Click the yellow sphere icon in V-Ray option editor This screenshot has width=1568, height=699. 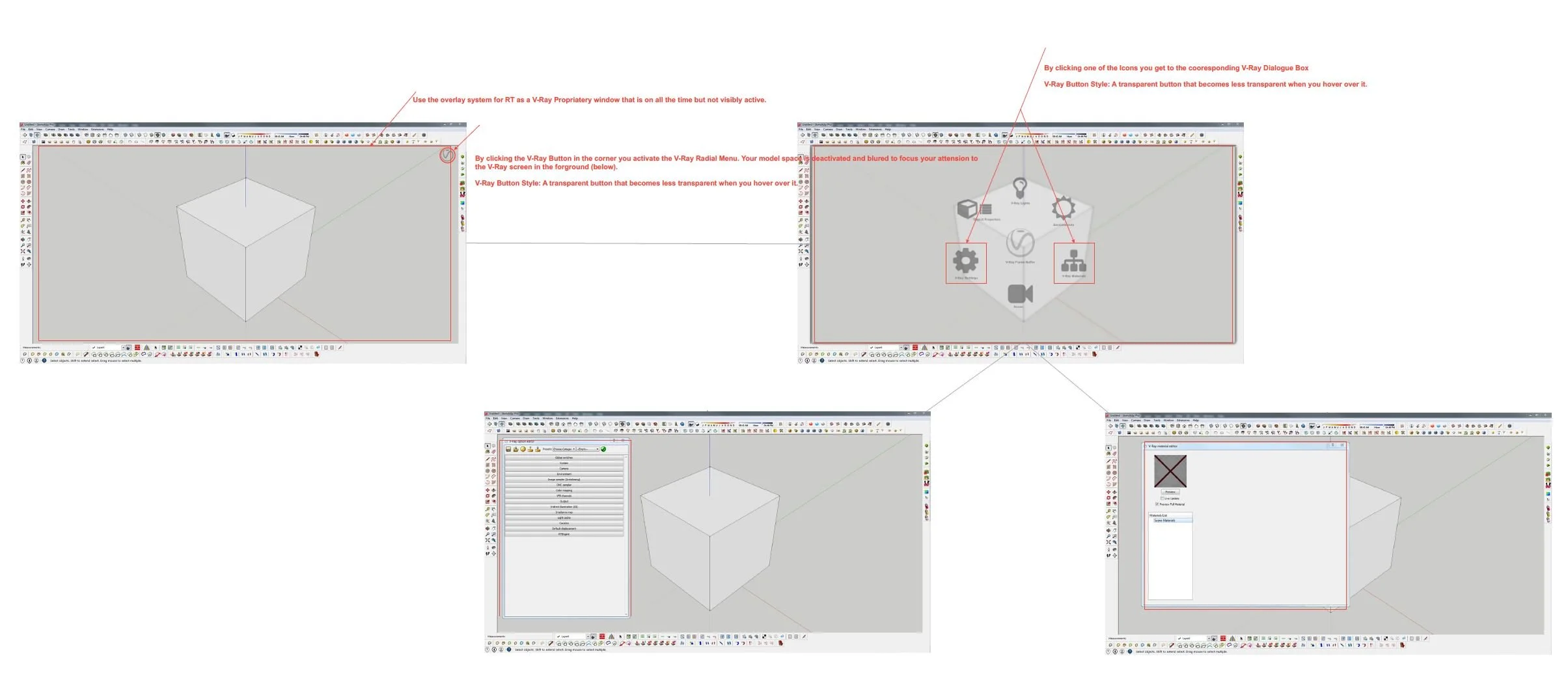click(x=523, y=449)
